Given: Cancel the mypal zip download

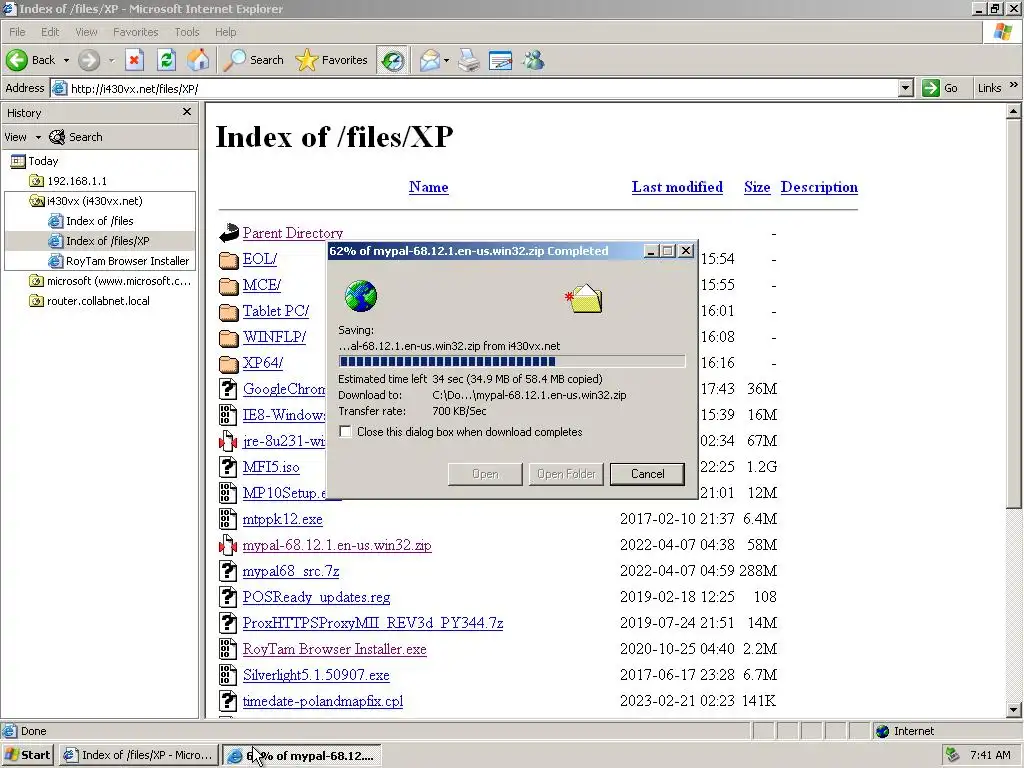Looking at the screenshot, I should [x=647, y=474].
